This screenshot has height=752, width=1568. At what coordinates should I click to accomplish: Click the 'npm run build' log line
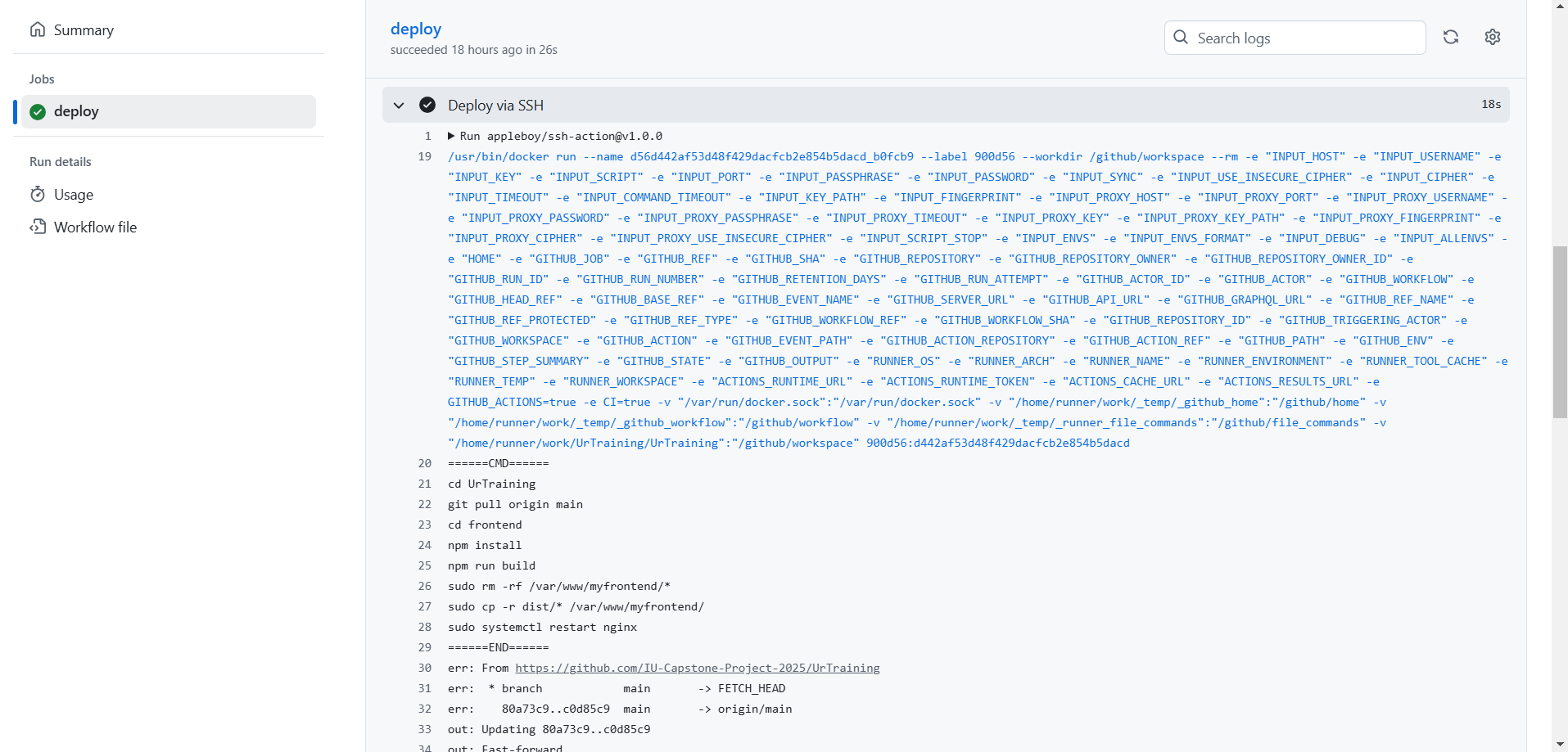pyautogui.click(x=491, y=565)
